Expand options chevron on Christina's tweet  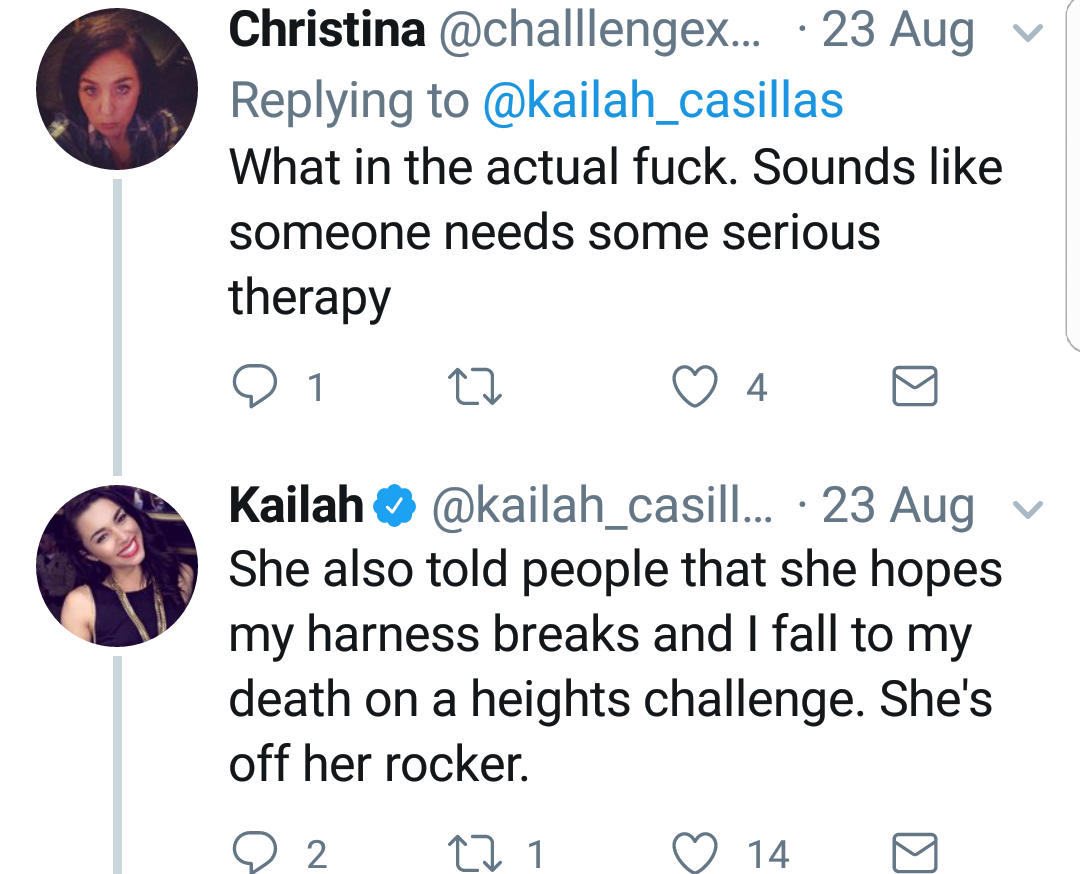point(1028,32)
